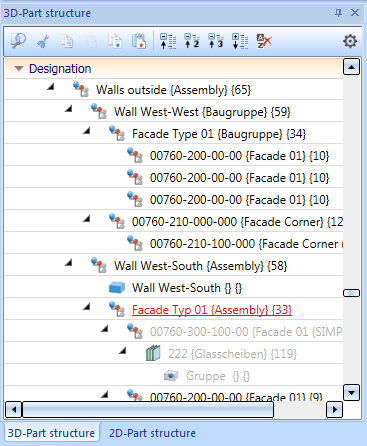Screen dimensions: 367x446
Task: Click icon of Gruppe entry
Action: click(171, 375)
